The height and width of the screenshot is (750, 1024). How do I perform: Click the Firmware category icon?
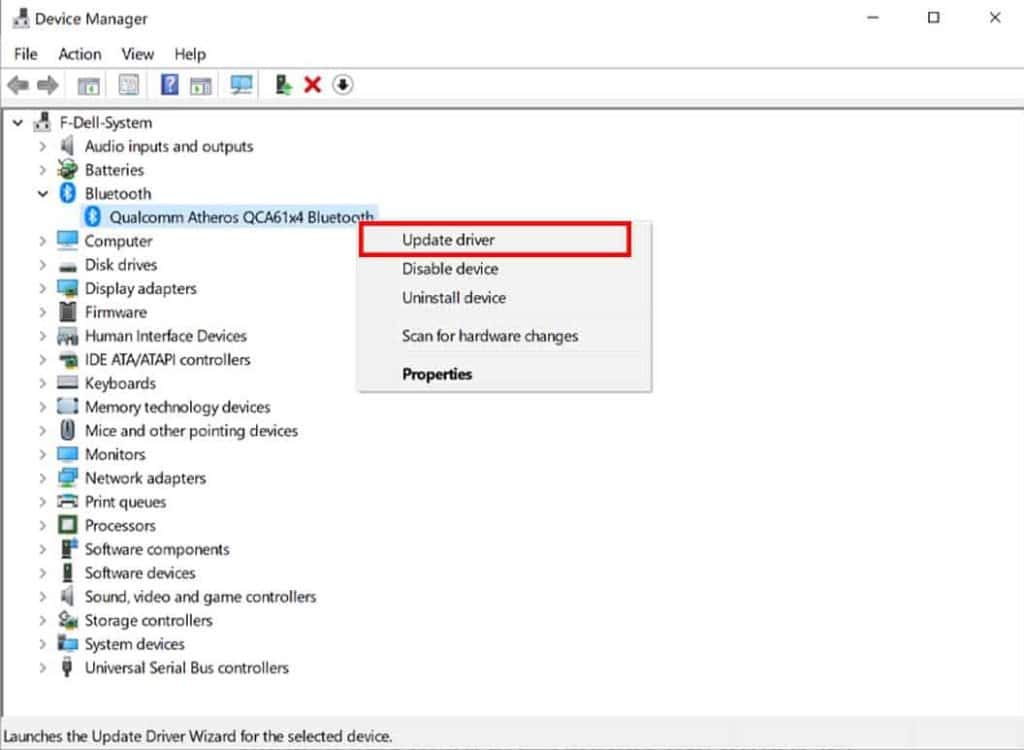tap(67, 312)
